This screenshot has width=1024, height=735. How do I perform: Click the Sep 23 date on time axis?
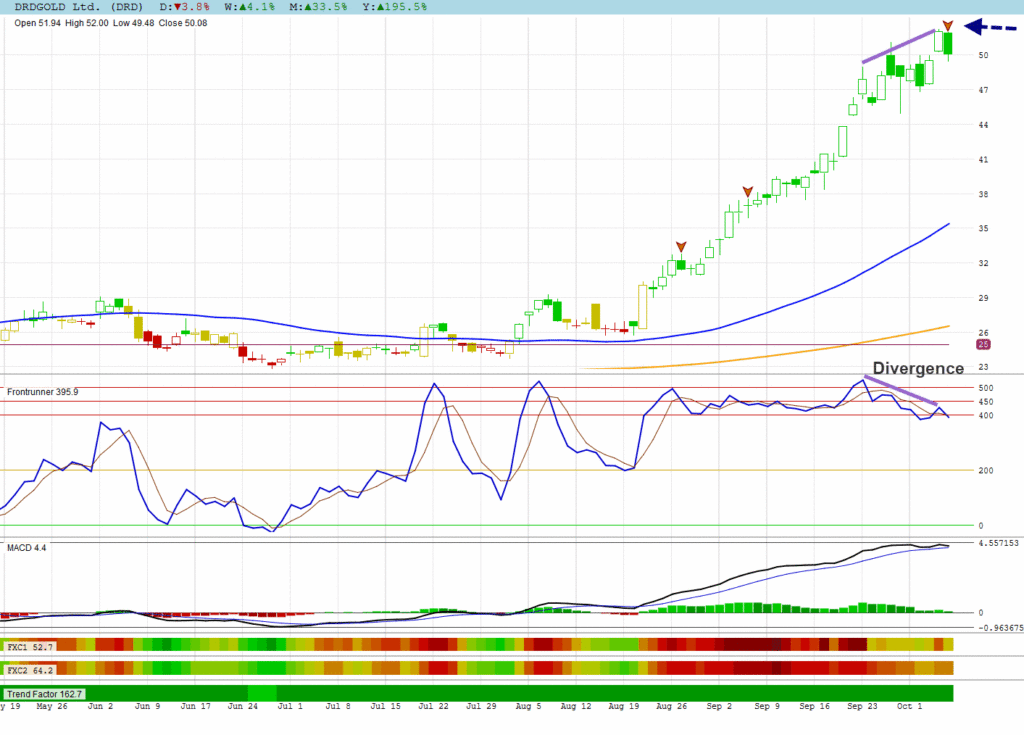861,706
